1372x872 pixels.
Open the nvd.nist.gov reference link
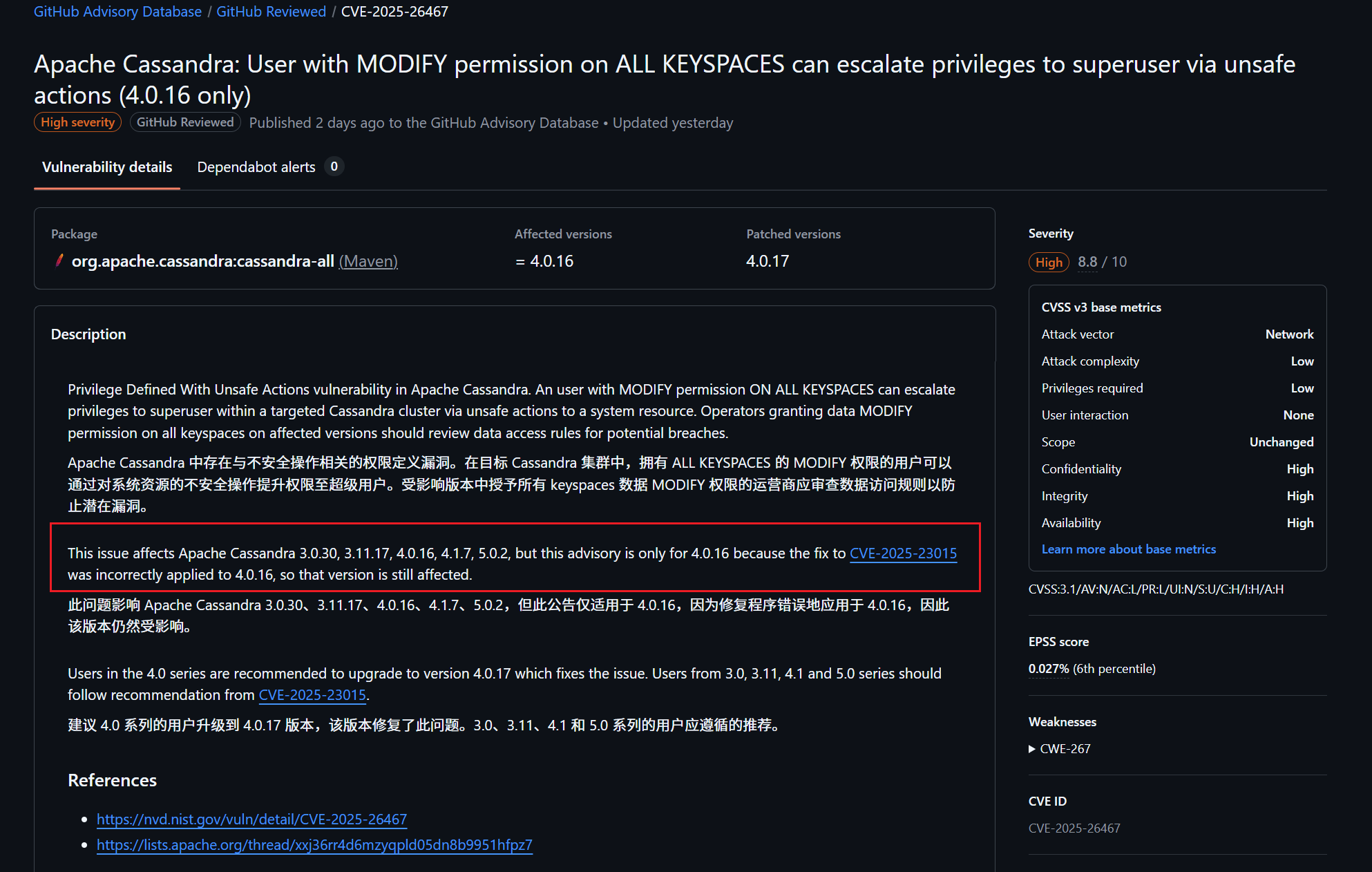point(251,819)
